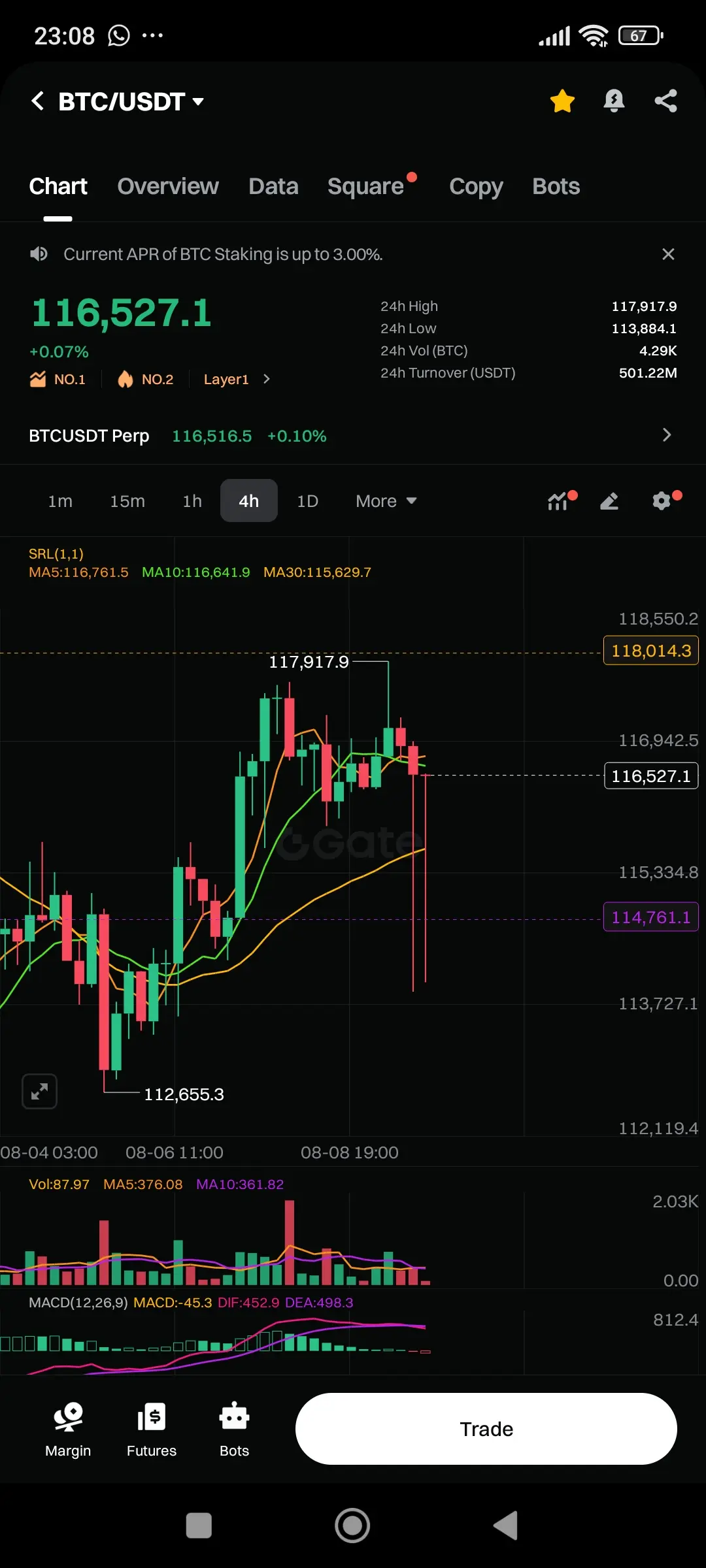Select the 1h timeframe
This screenshot has width=706, height=1568.
192,501
